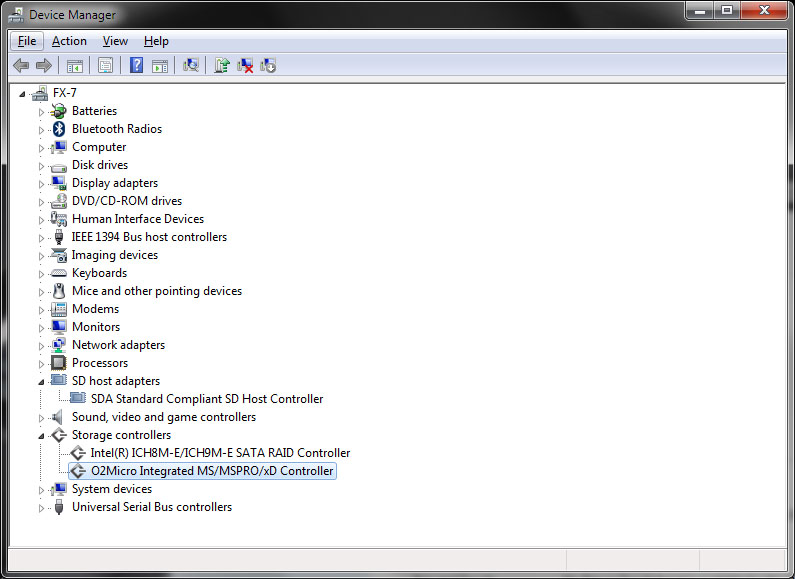Click the Device Manager title bar icon

click(16, 15)
